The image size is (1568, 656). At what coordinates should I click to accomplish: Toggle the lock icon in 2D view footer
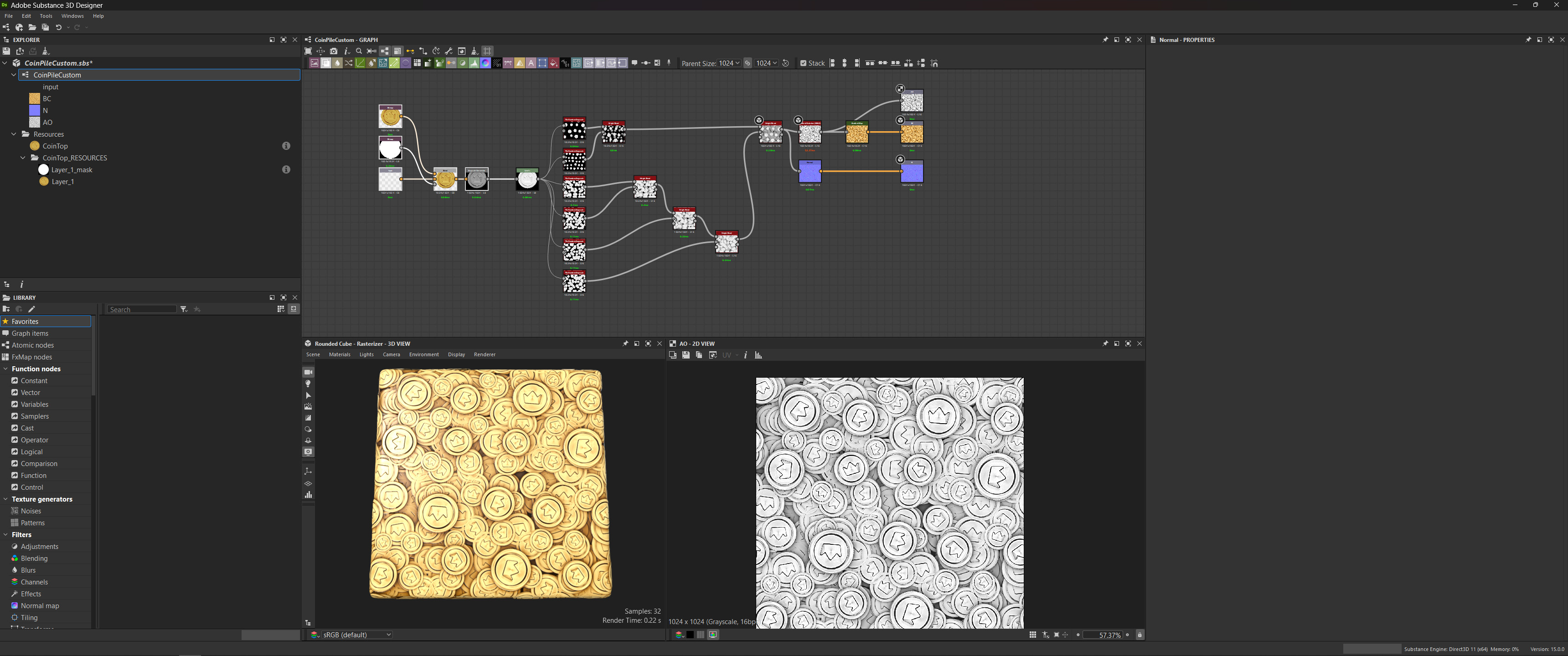(1140, 635)
